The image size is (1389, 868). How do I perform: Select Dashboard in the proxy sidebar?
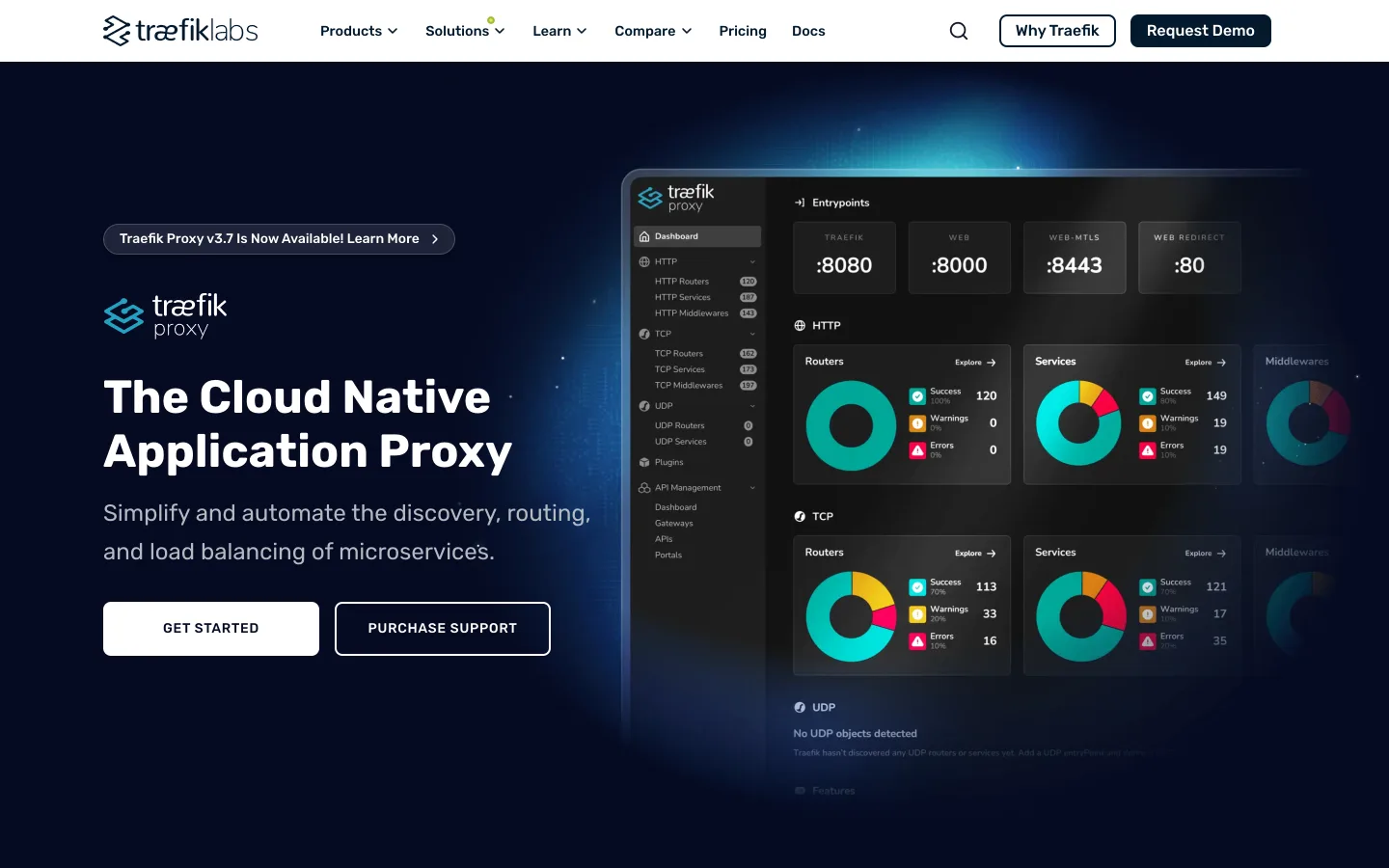(697, 236)
